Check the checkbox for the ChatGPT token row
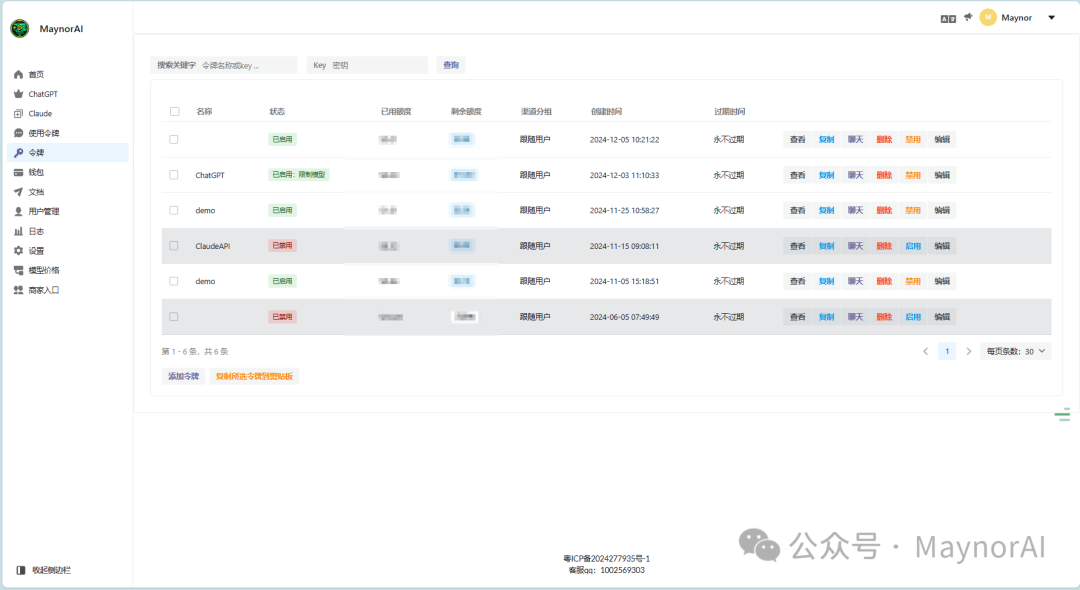This screenshot has height=590, width=1080. [174, 175]
